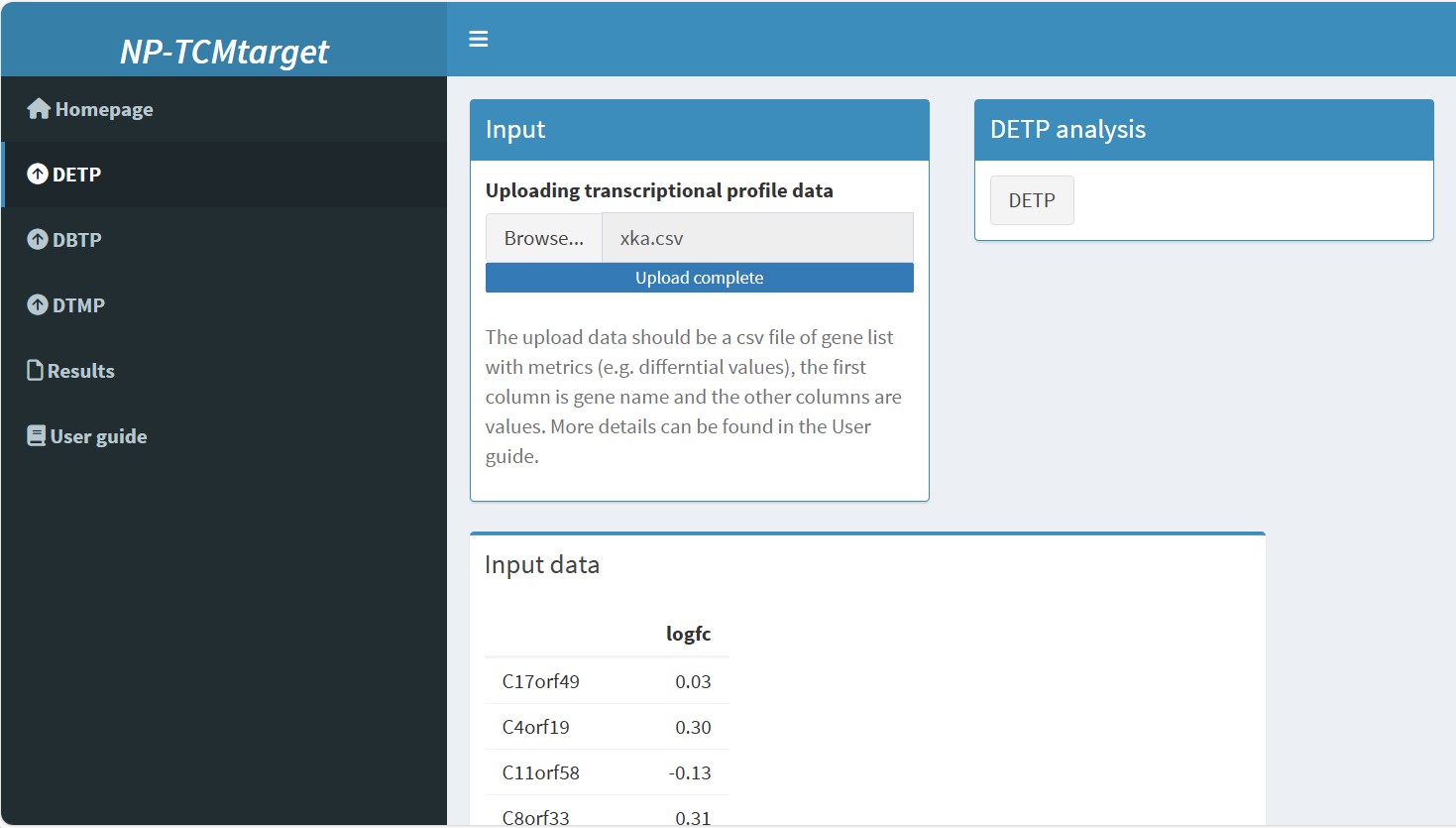The height and width of the screenshot is (828, 1456).
Task: Click the Upload complete progress bar
Action: pos(700,278)
